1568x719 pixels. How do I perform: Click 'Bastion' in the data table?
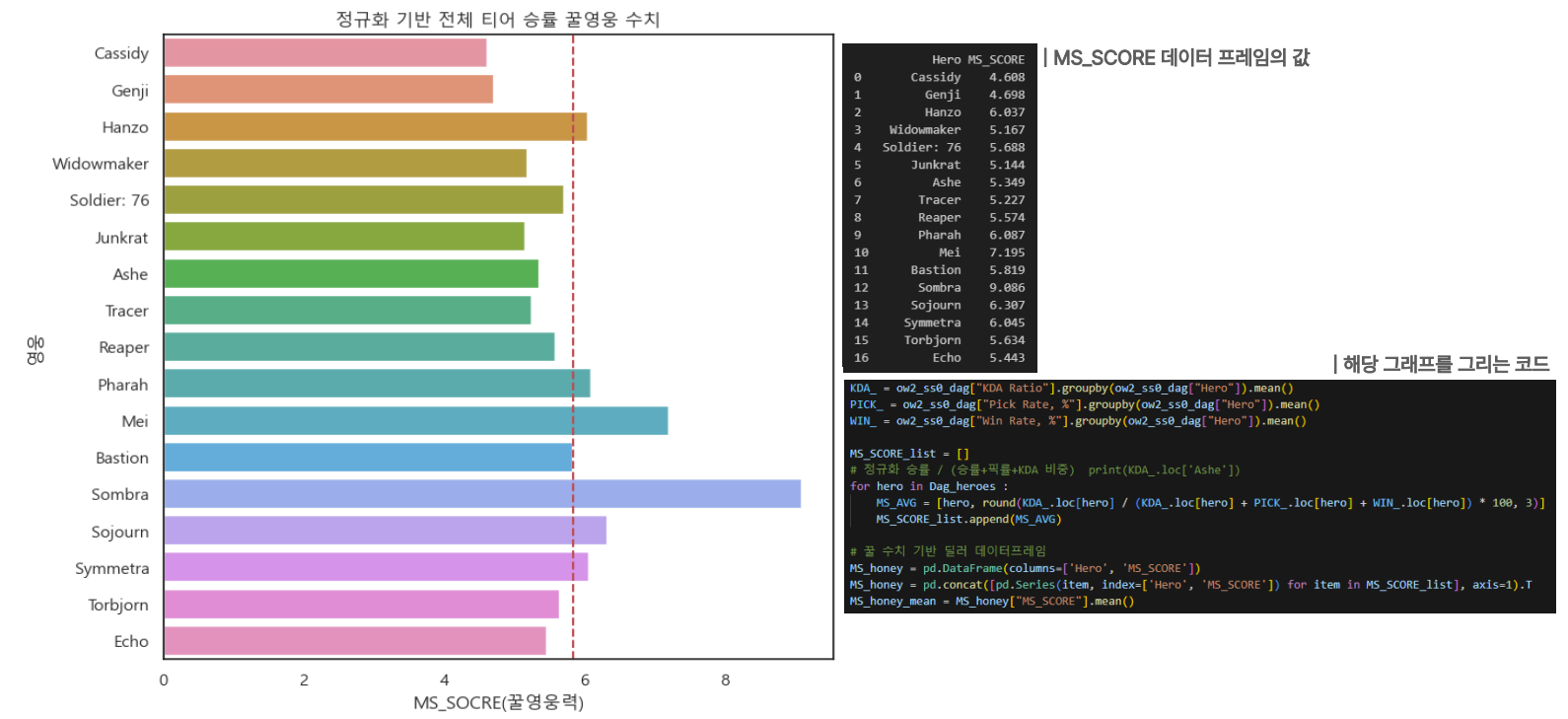(936, 270)
